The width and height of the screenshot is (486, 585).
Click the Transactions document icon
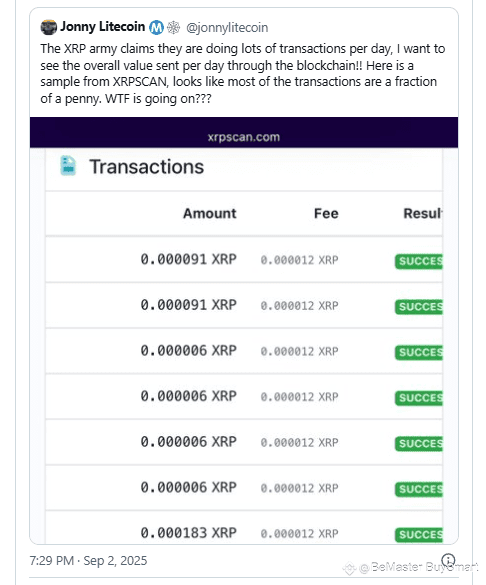68,166
